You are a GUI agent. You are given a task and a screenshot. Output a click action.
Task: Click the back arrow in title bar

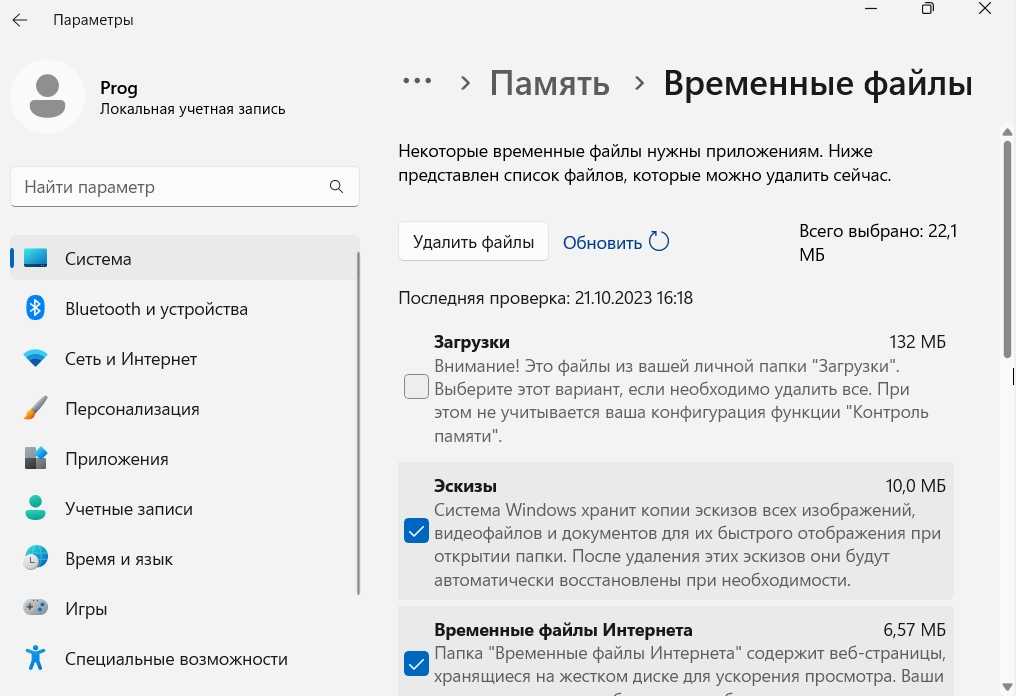coord(20,20)
